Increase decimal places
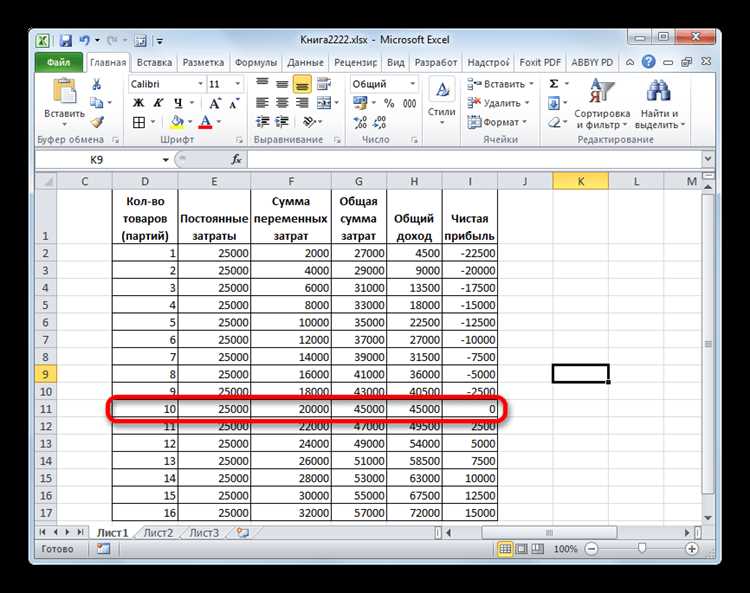Screen dimensions: 750x593 (x=360, y=123)
